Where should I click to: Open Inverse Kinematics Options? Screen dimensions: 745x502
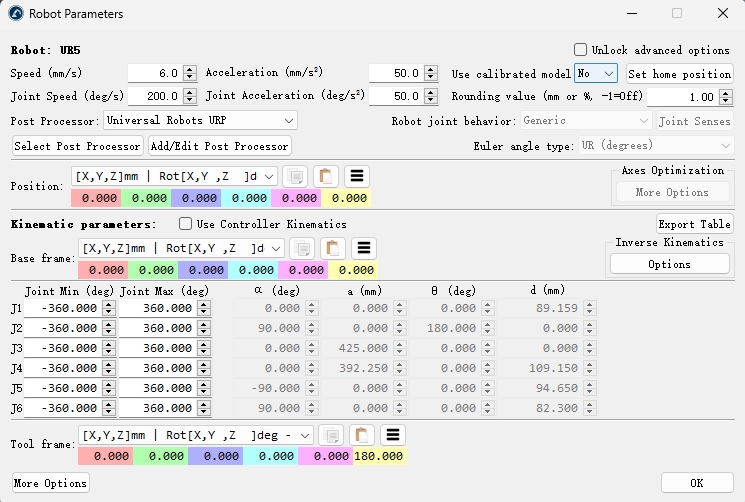[x=669, y=264]
